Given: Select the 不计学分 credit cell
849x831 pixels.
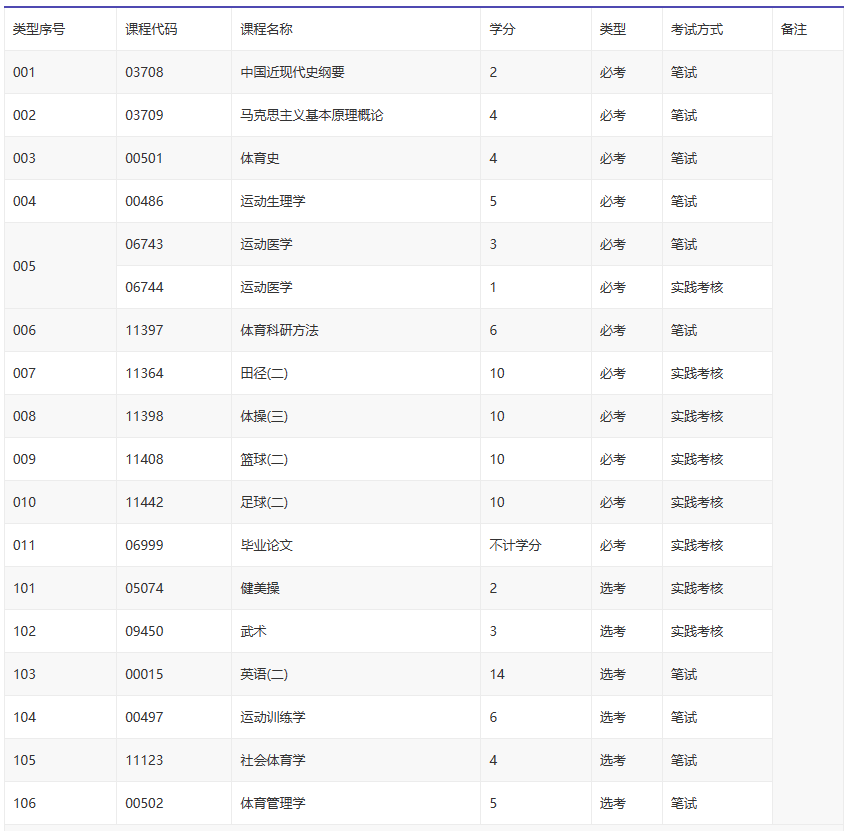Looking at the screenshot, I should 515,546.
